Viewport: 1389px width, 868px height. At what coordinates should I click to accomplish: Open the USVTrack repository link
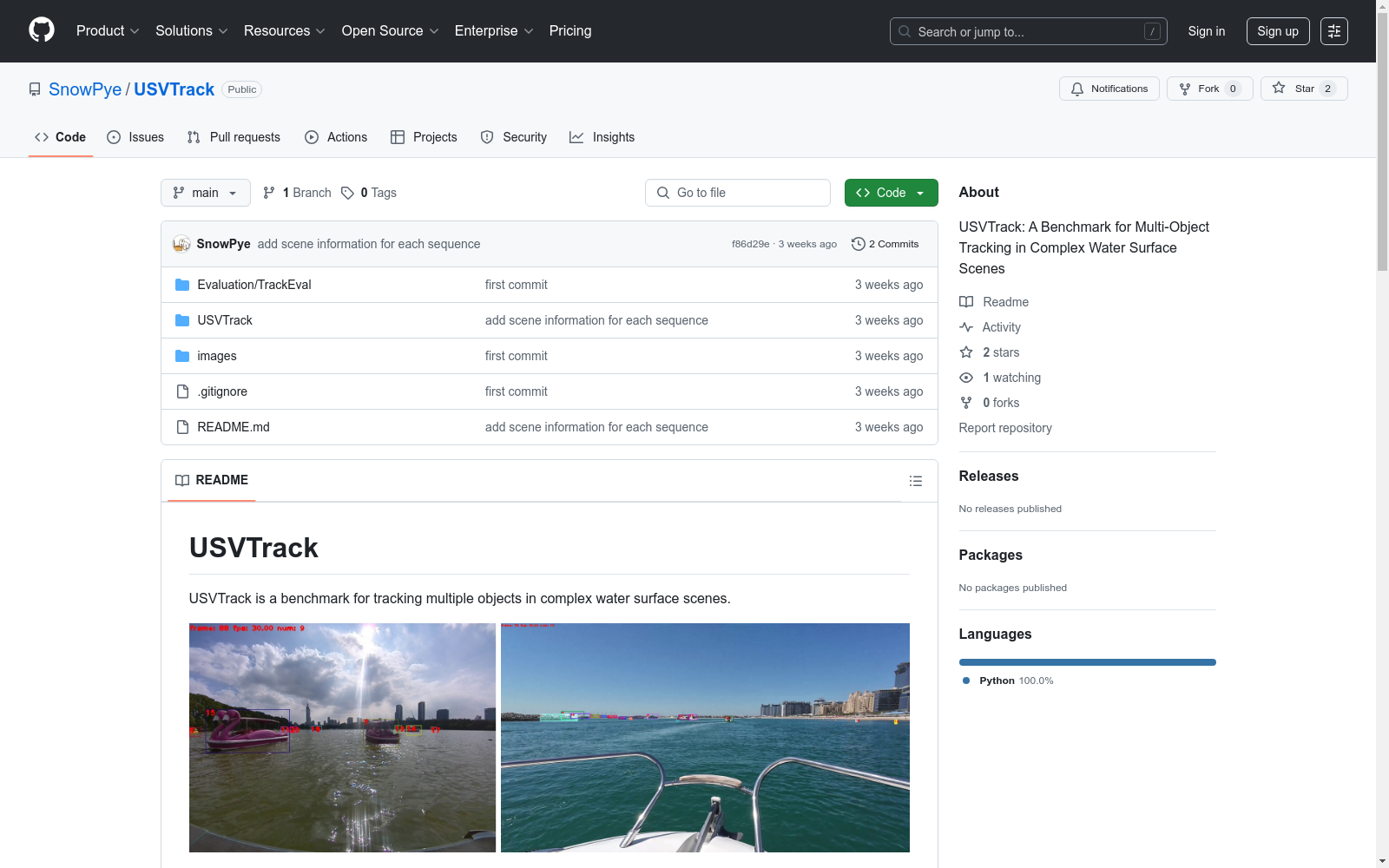[x=174, y=89]
